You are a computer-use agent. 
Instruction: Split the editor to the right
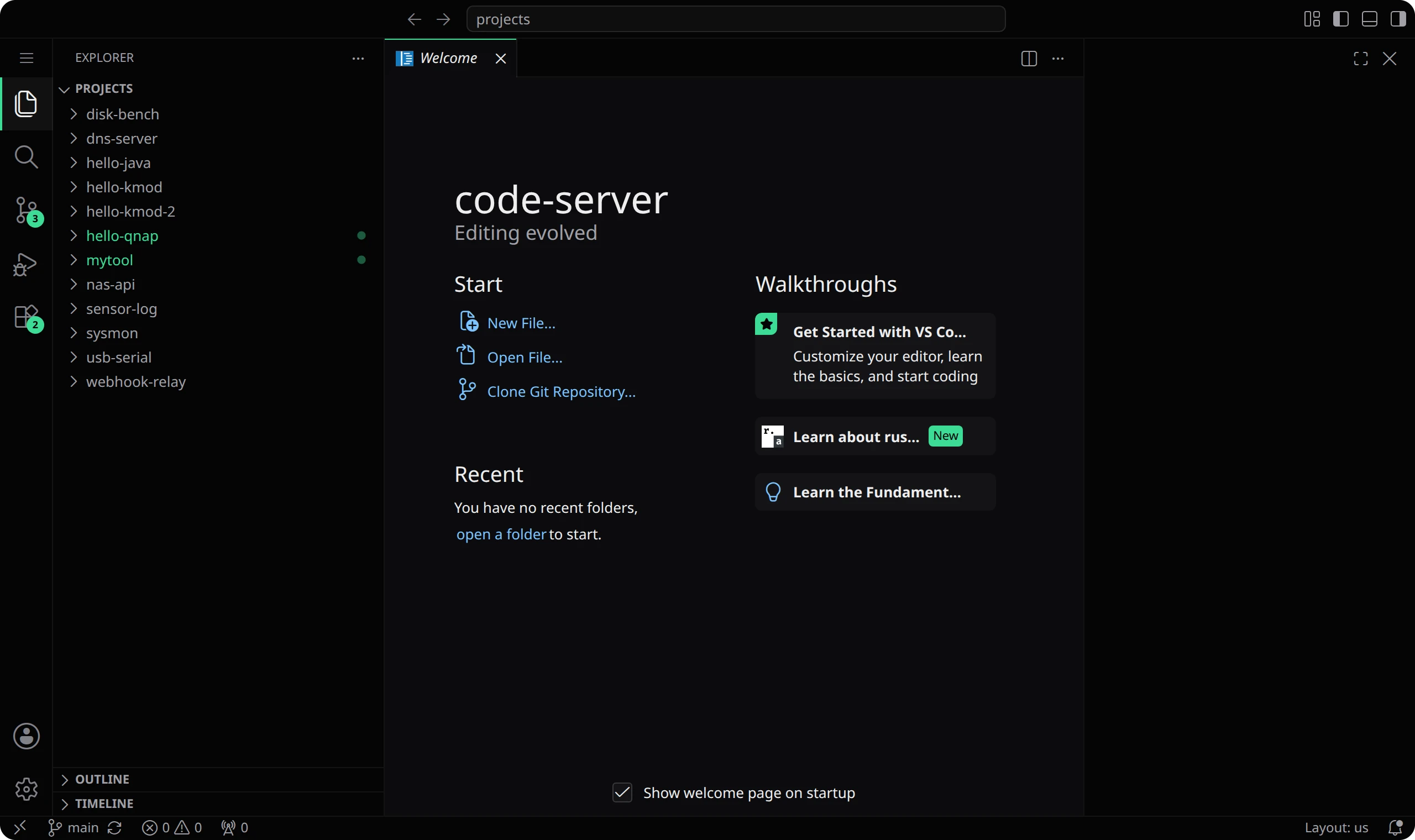pyautogui.click(x=1029, y=58)
